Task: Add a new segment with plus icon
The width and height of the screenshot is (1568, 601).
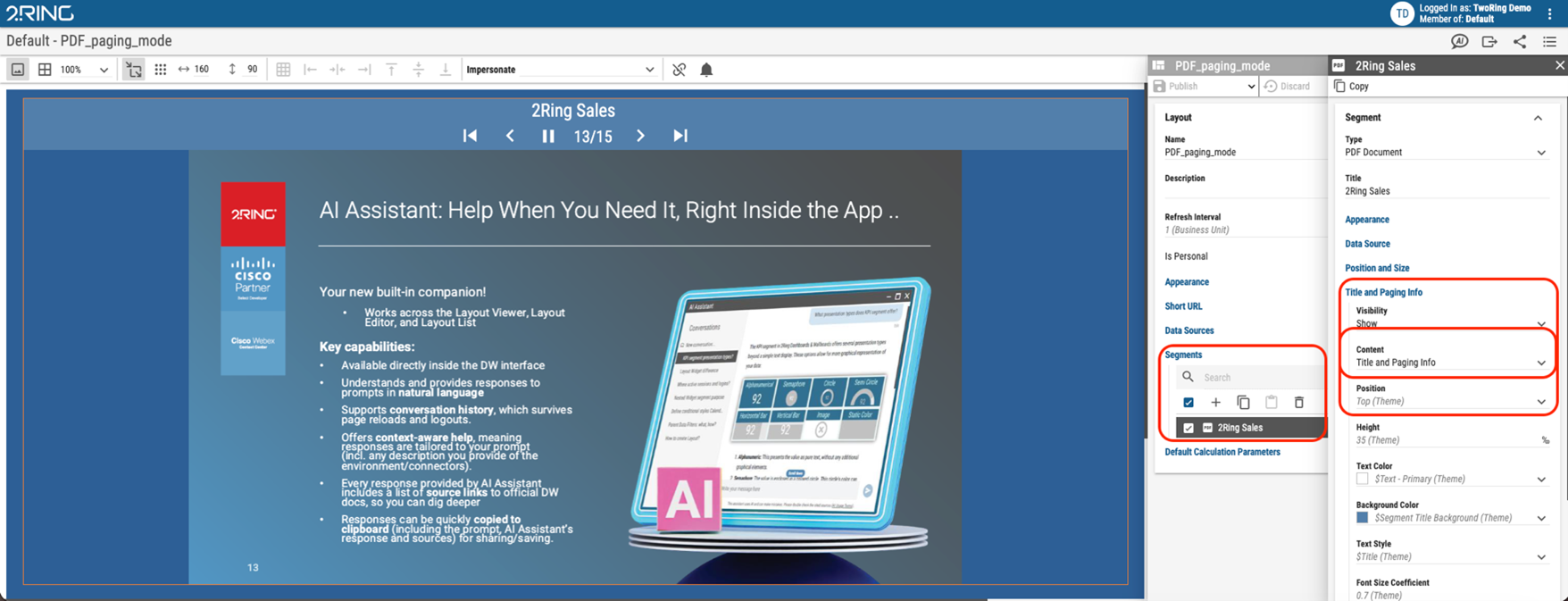Action: 1215,403
